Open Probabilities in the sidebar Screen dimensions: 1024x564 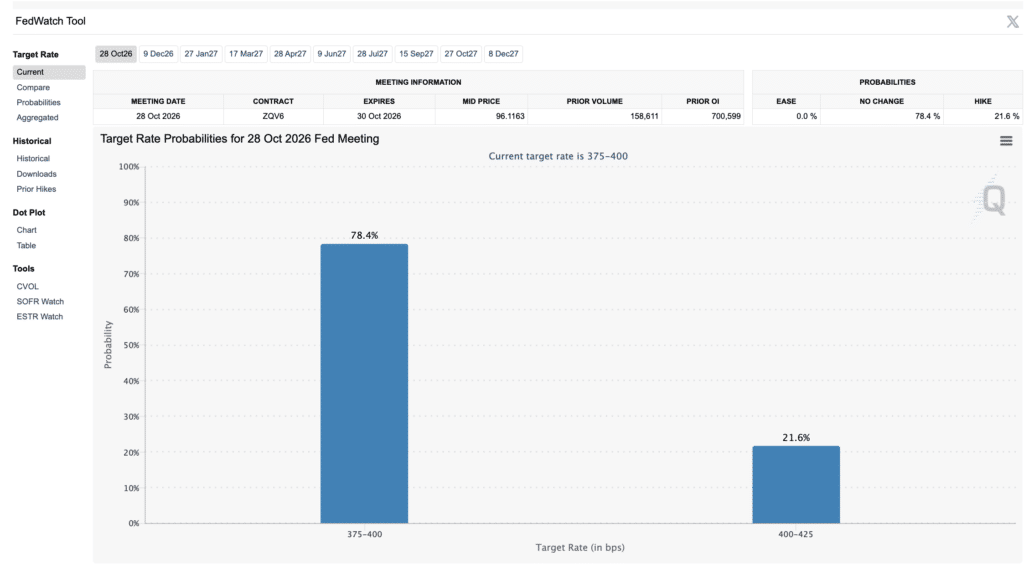[39, 102]
